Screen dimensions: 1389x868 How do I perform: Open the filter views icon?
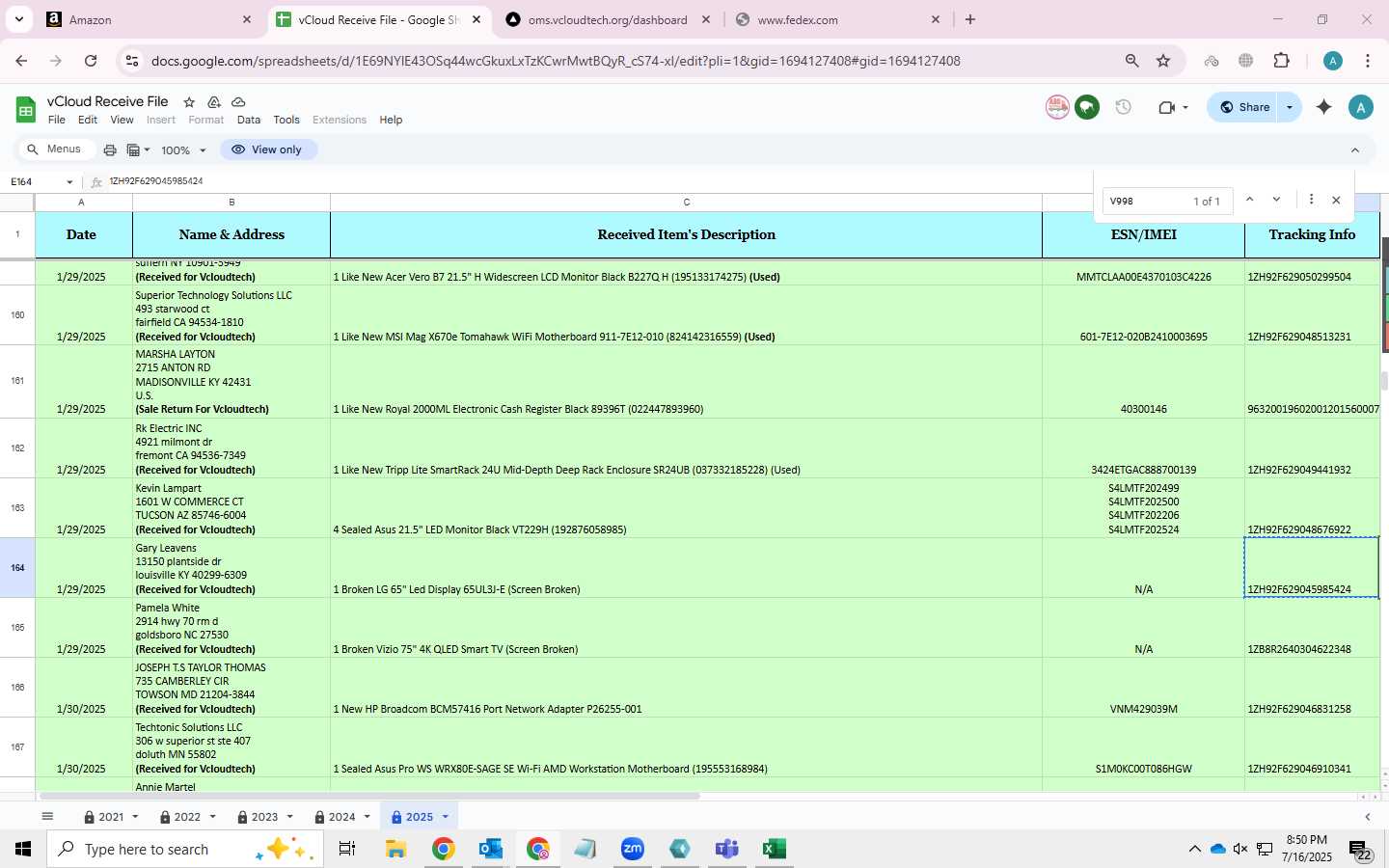pos(134,149)
